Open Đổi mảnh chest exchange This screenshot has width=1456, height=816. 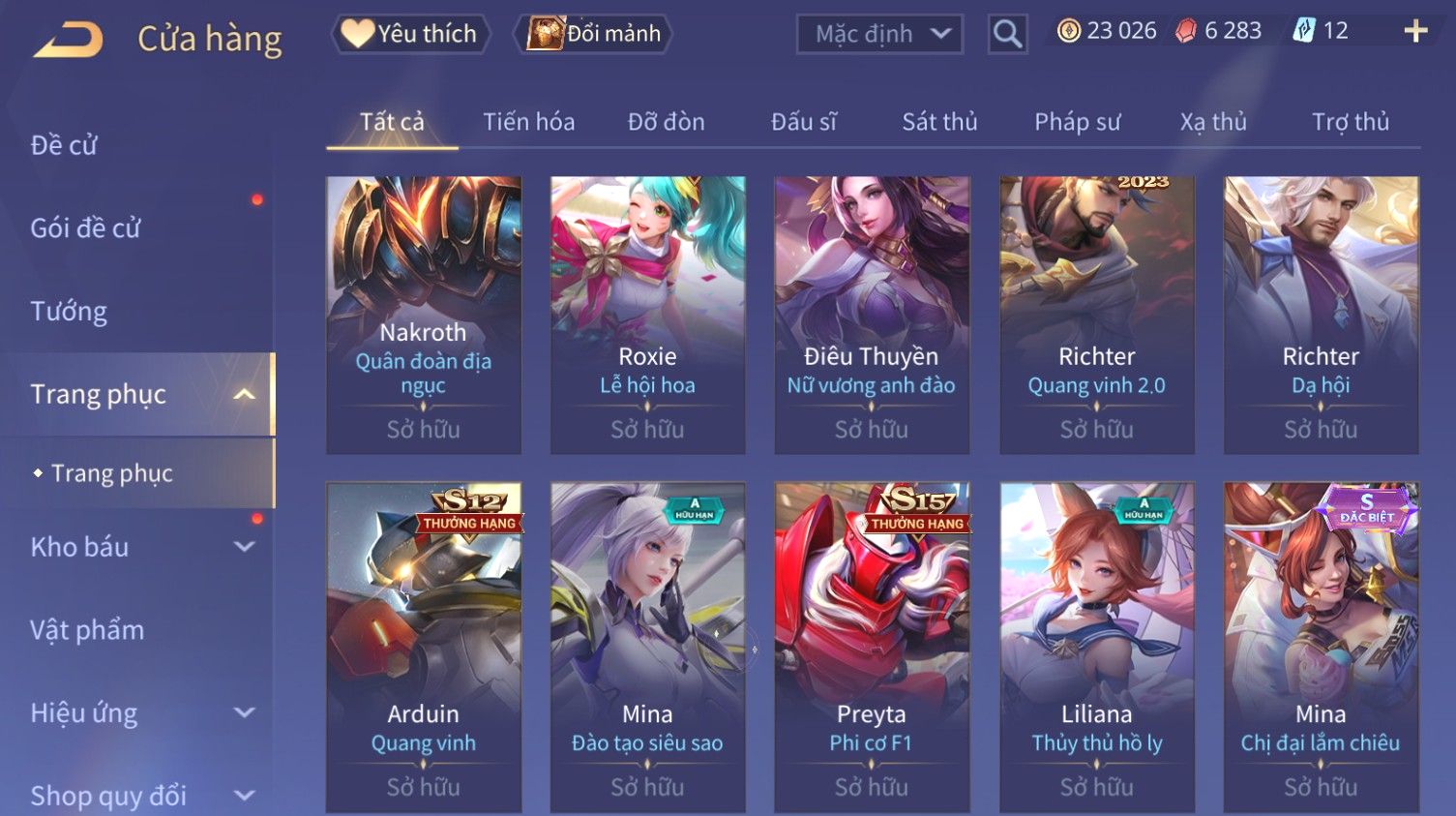593,34
